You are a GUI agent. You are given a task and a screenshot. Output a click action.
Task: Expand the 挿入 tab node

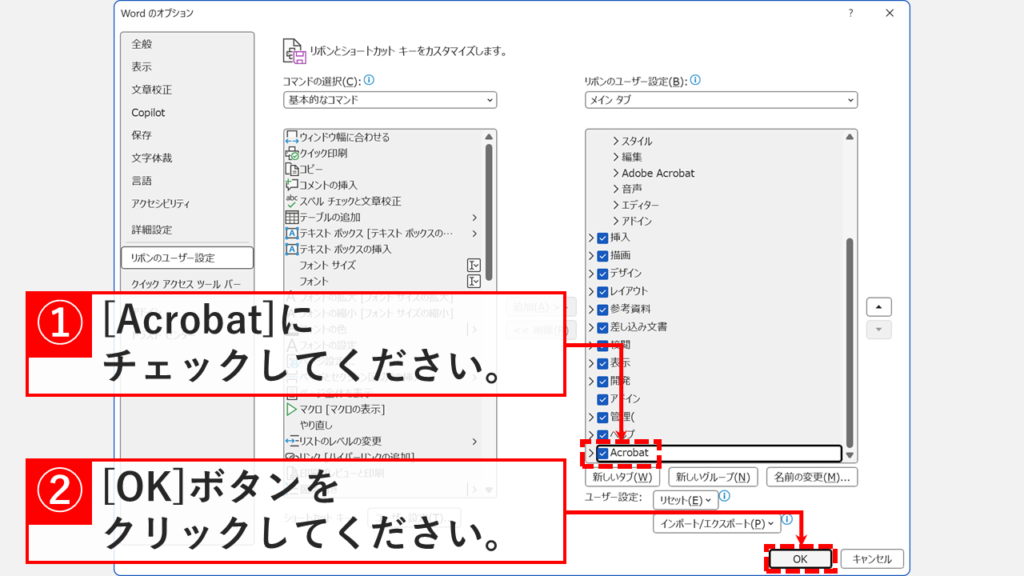click(591, 238)
